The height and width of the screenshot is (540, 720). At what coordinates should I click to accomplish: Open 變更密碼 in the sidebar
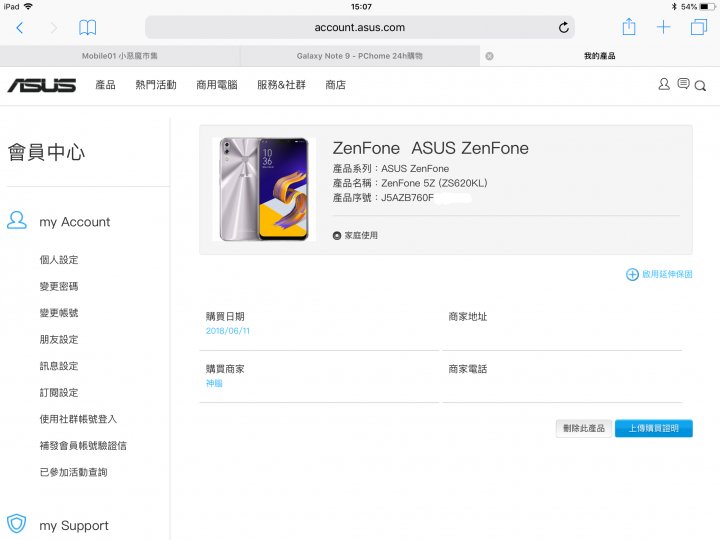(x=59, y=287)
